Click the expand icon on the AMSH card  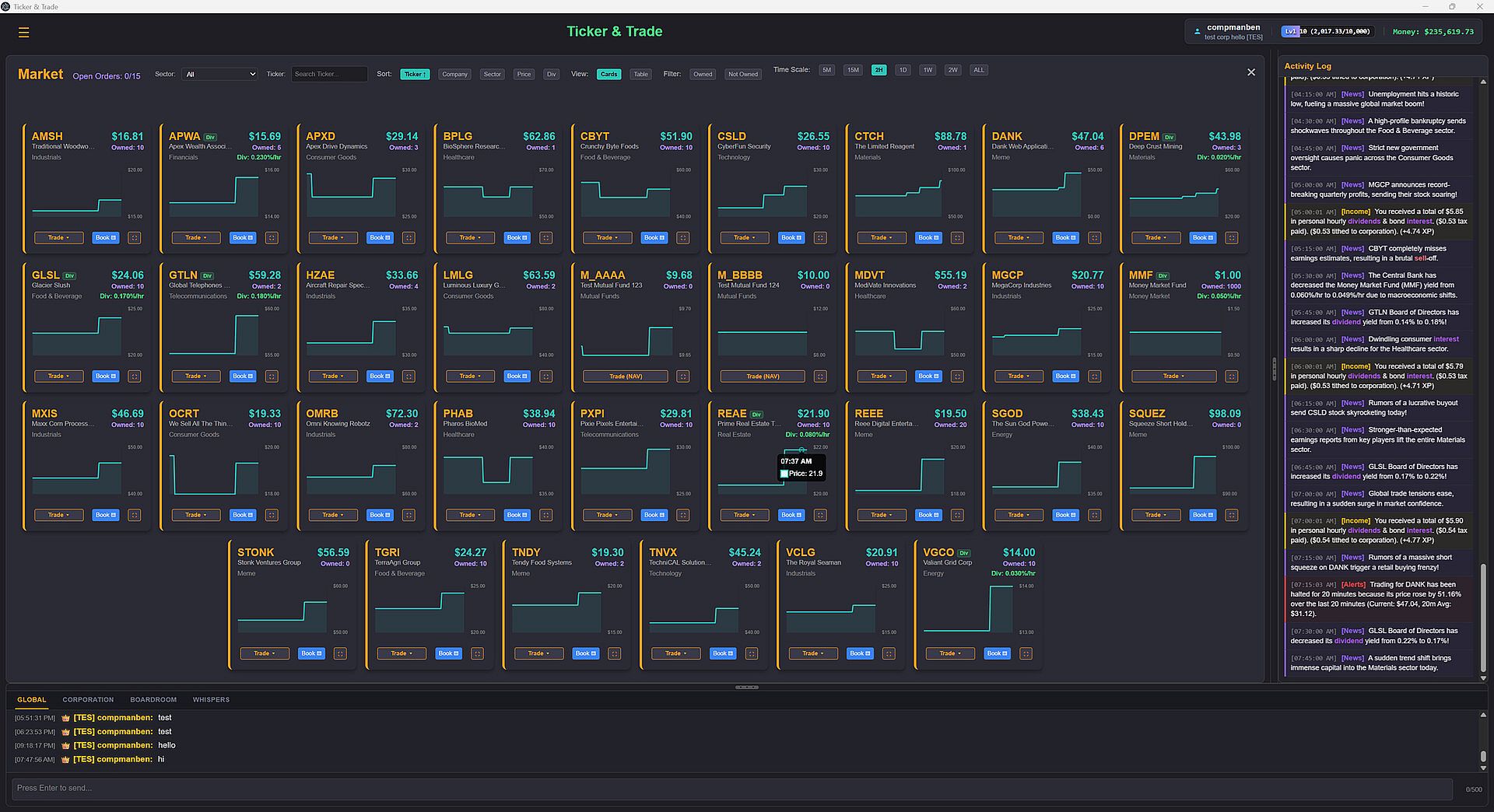135,238
